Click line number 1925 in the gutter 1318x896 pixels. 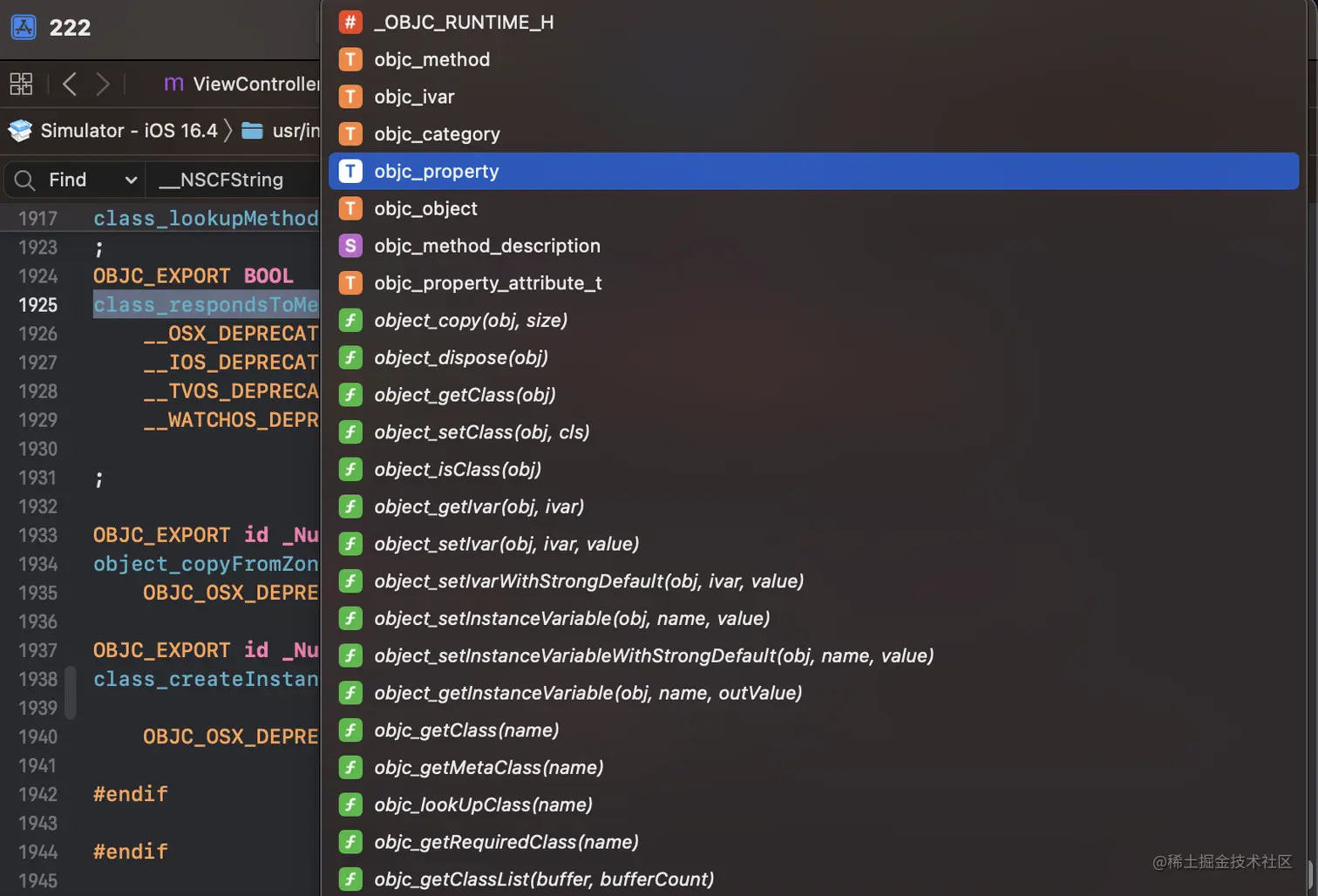tap(38, 305)
